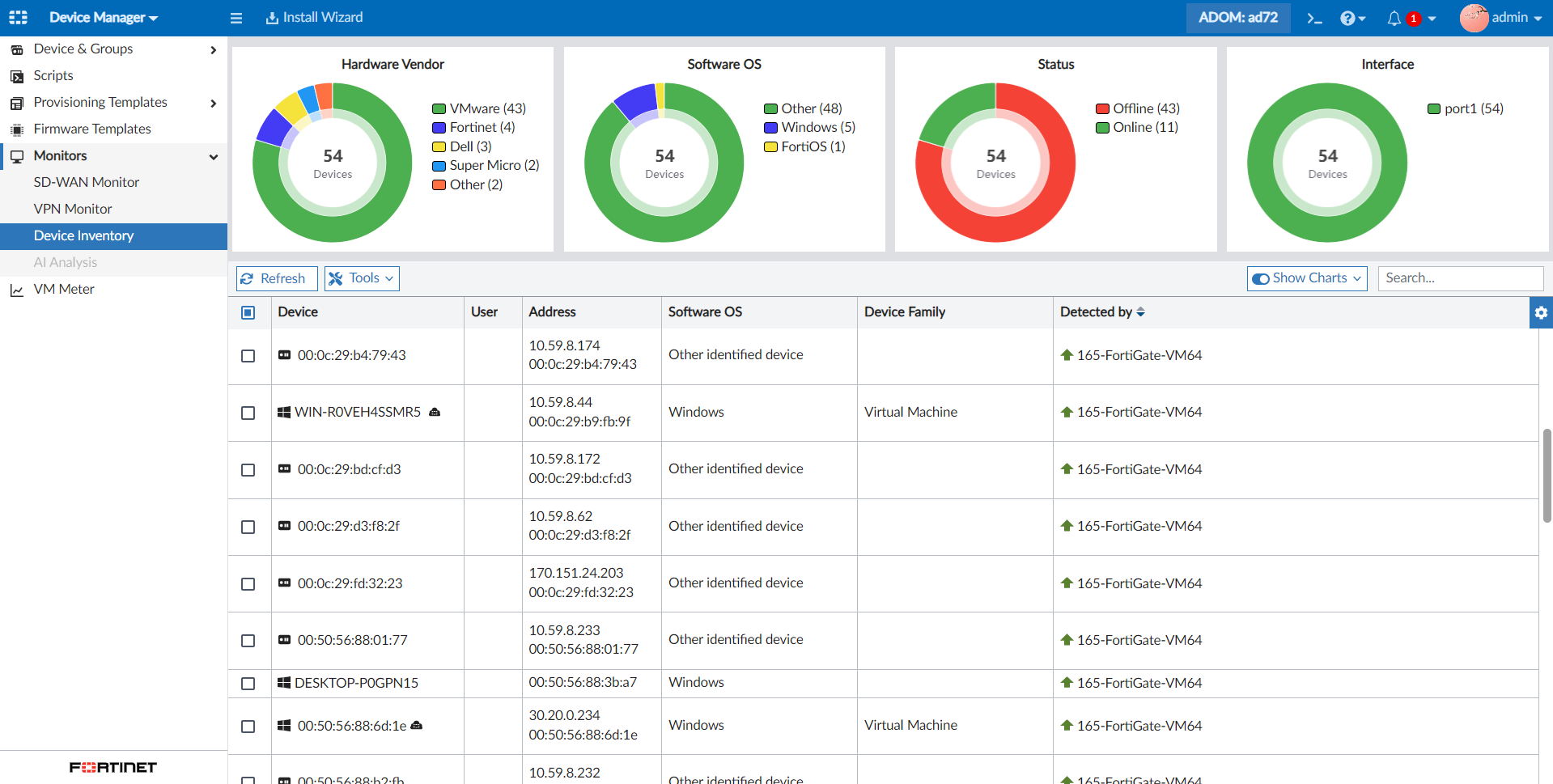Collapse the Monitors section
This screenshot has width=1553, height=784.
coord(213,156)
